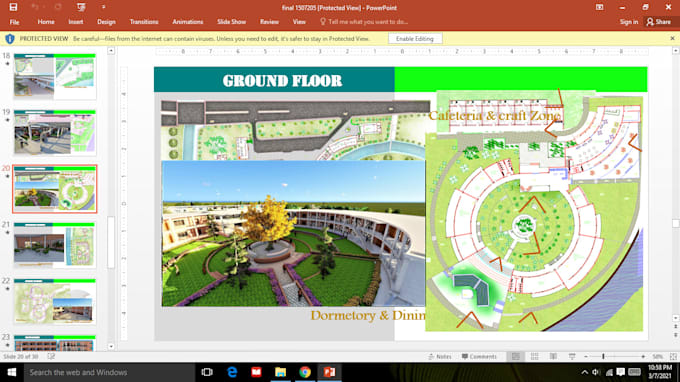The width and height of the screenshot is (680, 382).
Task: Select slide 20 thumbnail
Action: point(55,189)
